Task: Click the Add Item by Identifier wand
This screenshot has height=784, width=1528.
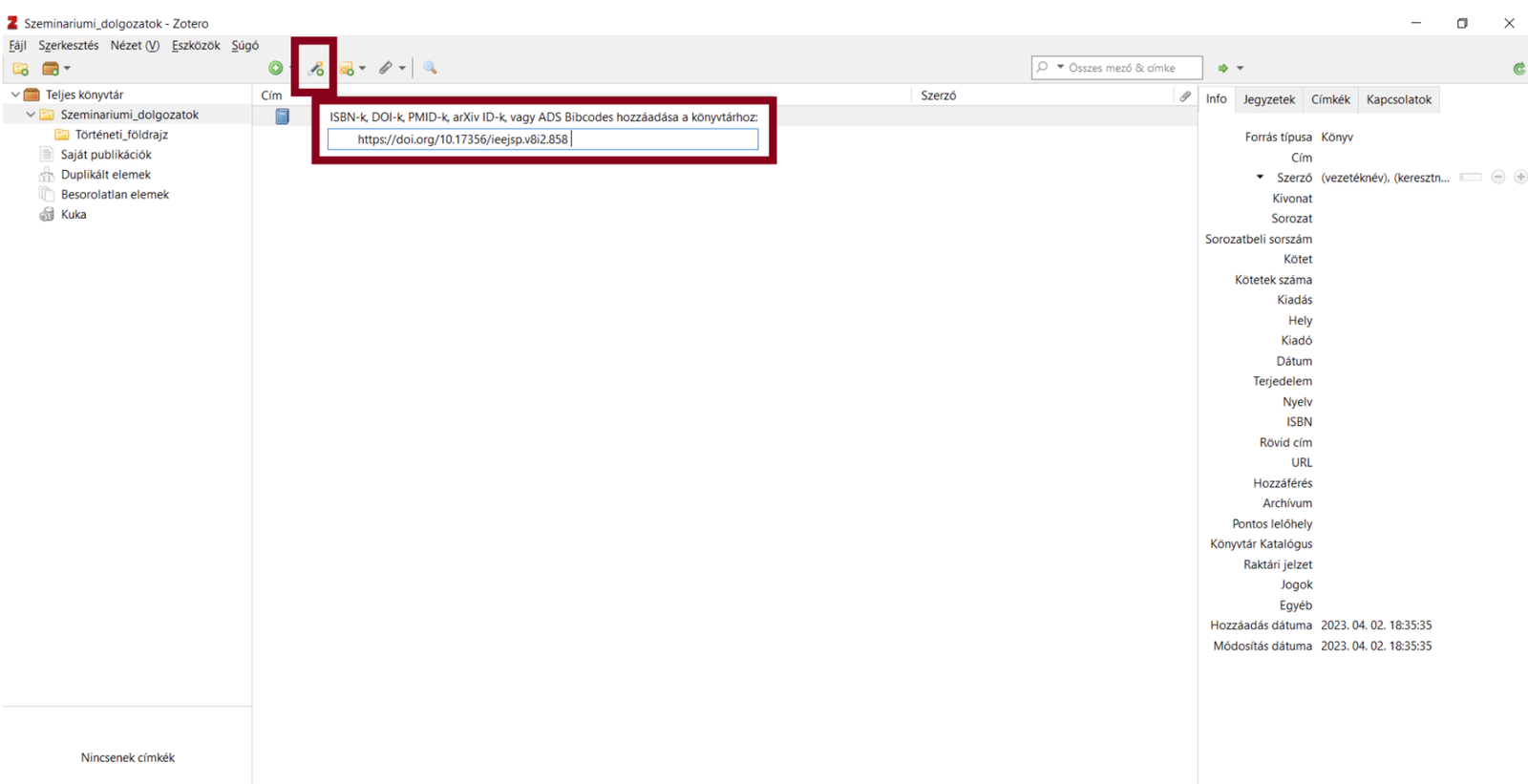Action: (x=315, y=68)
